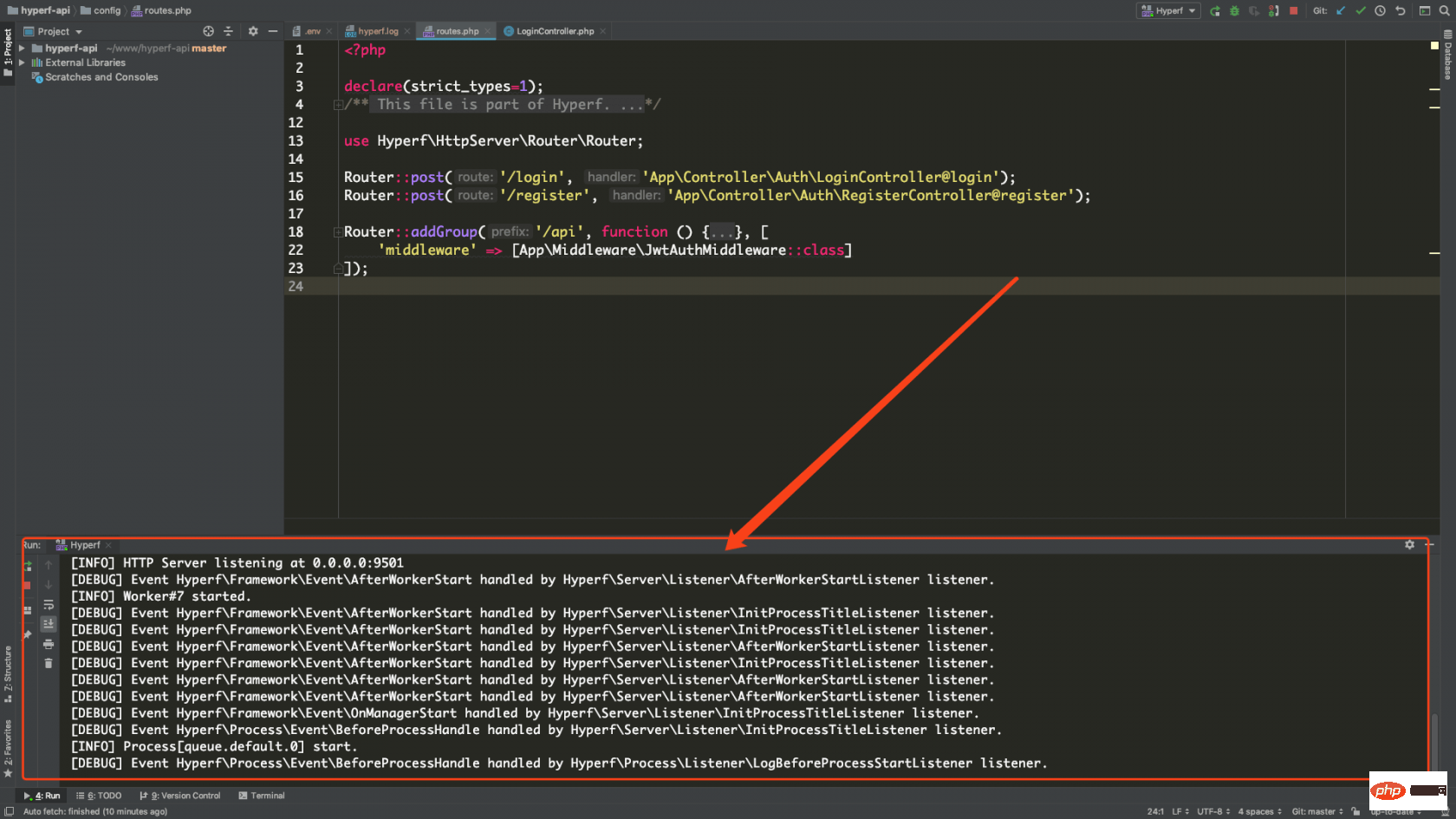Open the Project view selector dropdown
This screenshot has height=819, width=1456.
click(x=53, y=31)
